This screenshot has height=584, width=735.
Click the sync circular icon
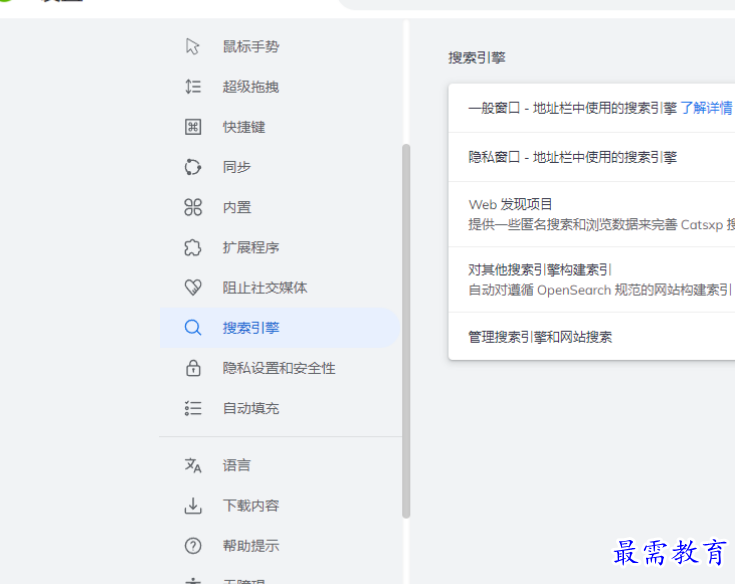[193, 167]
